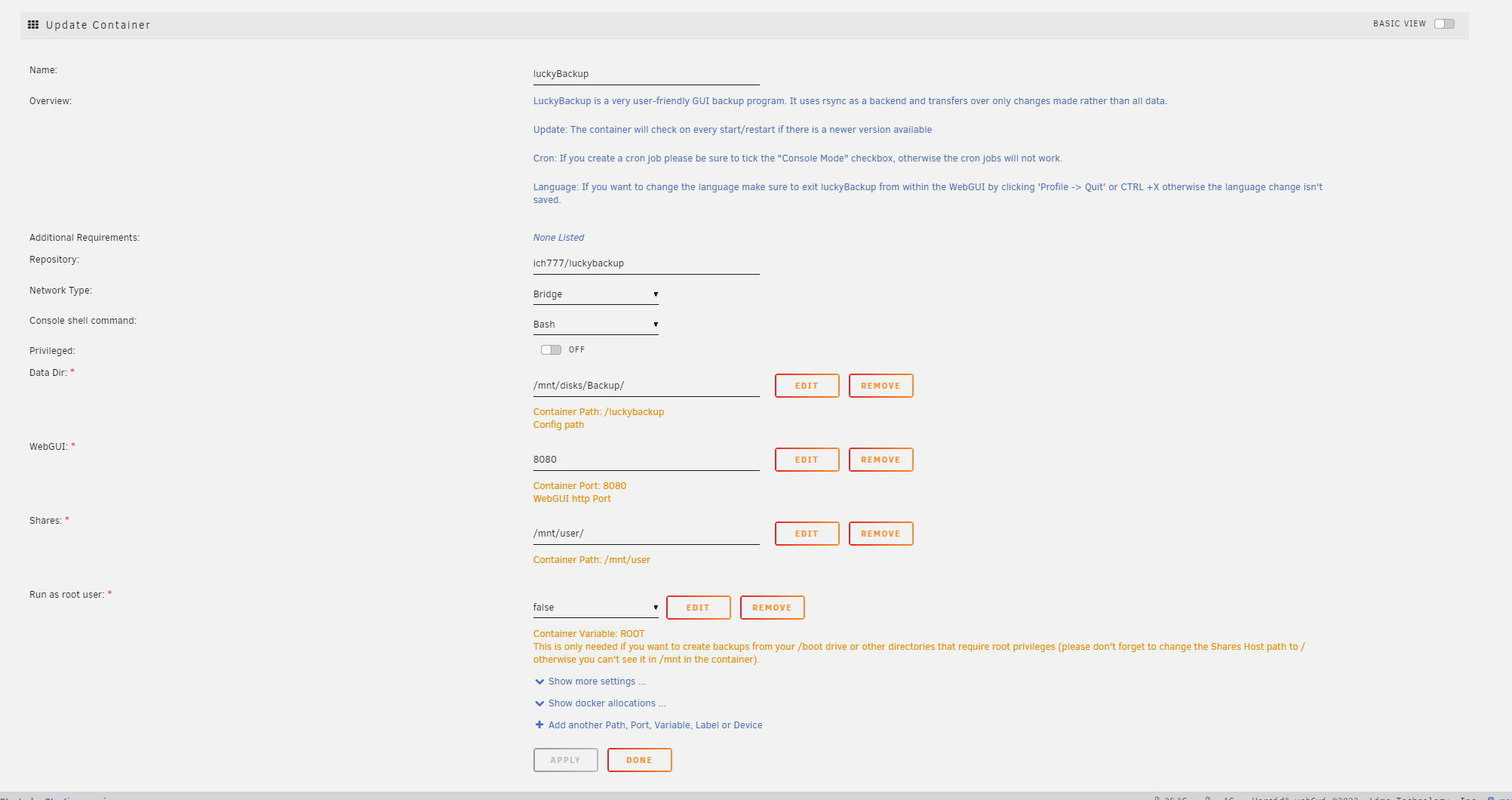The image size is (1512, 800).
Task: Click the plus icon to add another Path
Action: (539, 725)
